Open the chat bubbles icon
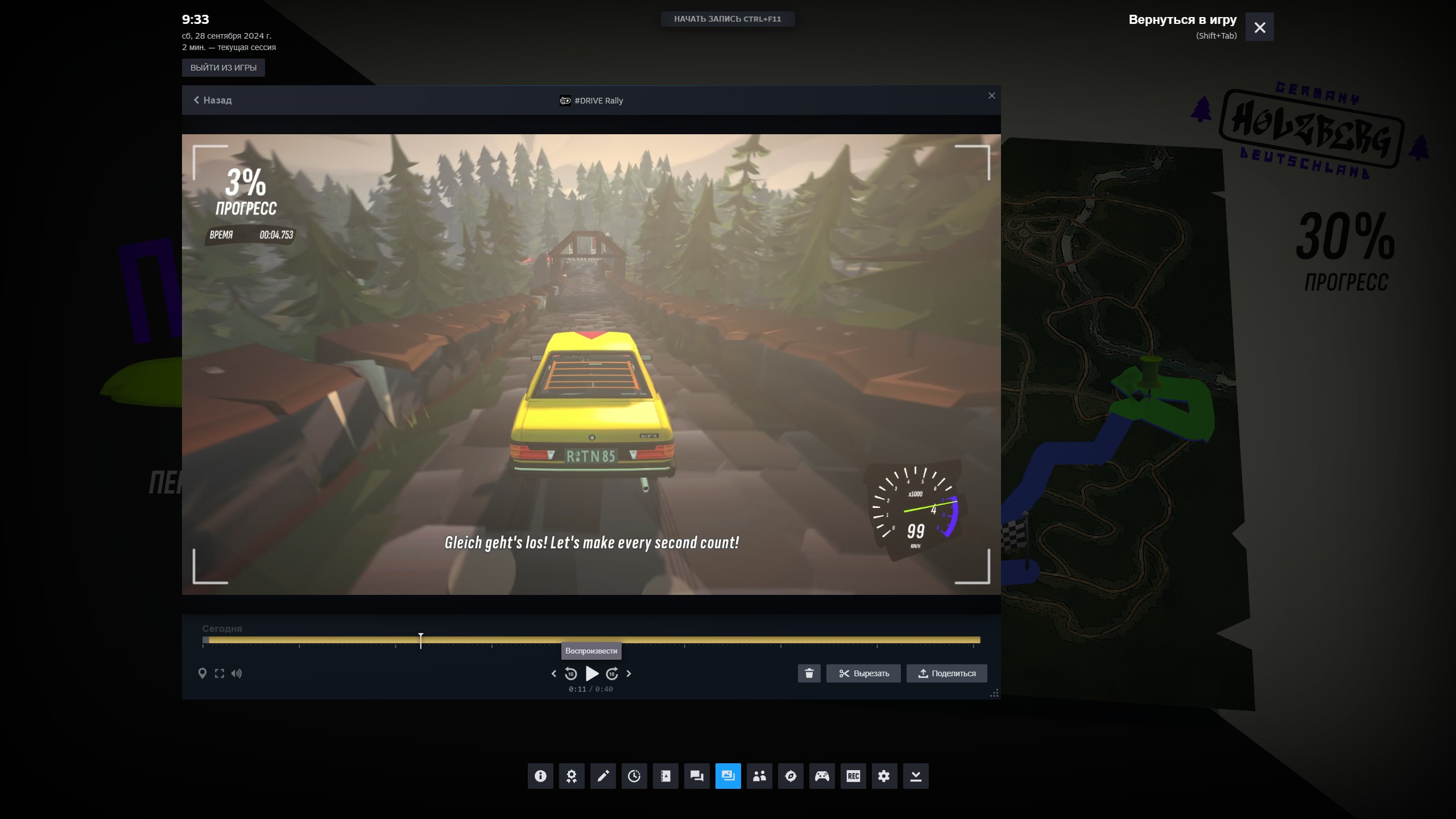 pos(697,776)
